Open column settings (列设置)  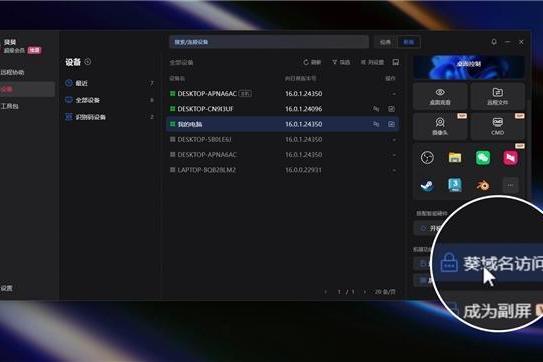[x=372, y=62]
